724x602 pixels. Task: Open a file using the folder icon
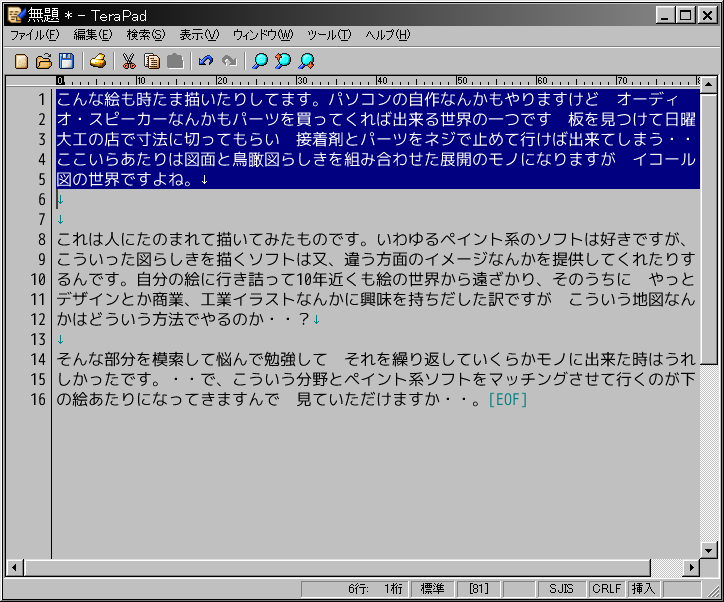pyautogui.click(x=44, y=61)
